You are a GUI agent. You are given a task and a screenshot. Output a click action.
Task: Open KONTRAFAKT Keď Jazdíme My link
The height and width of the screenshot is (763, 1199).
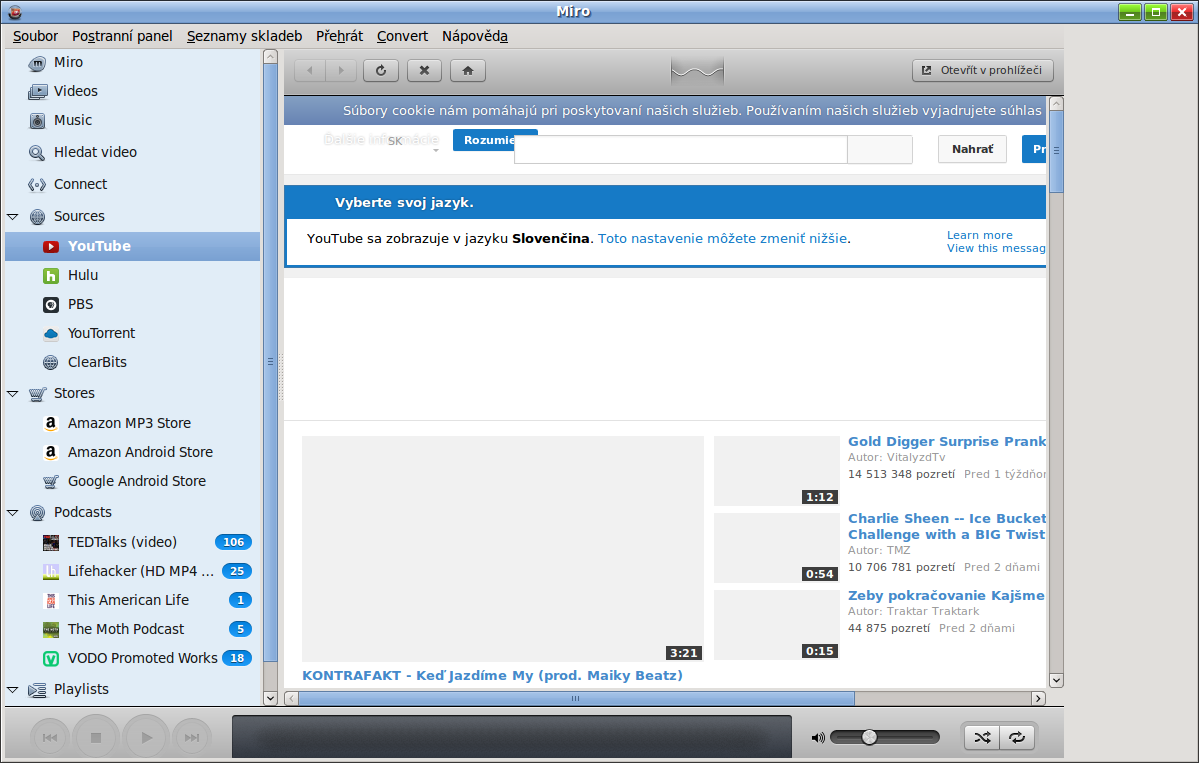(492, 675)
